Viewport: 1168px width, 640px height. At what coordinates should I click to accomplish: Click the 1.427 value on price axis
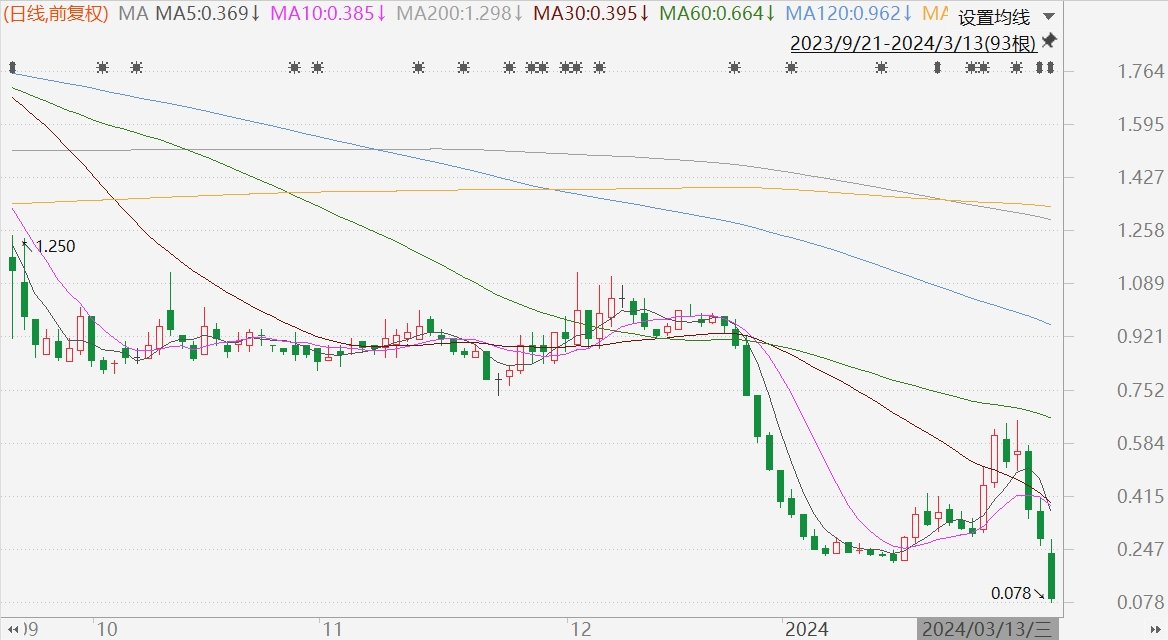point(1140,177)
